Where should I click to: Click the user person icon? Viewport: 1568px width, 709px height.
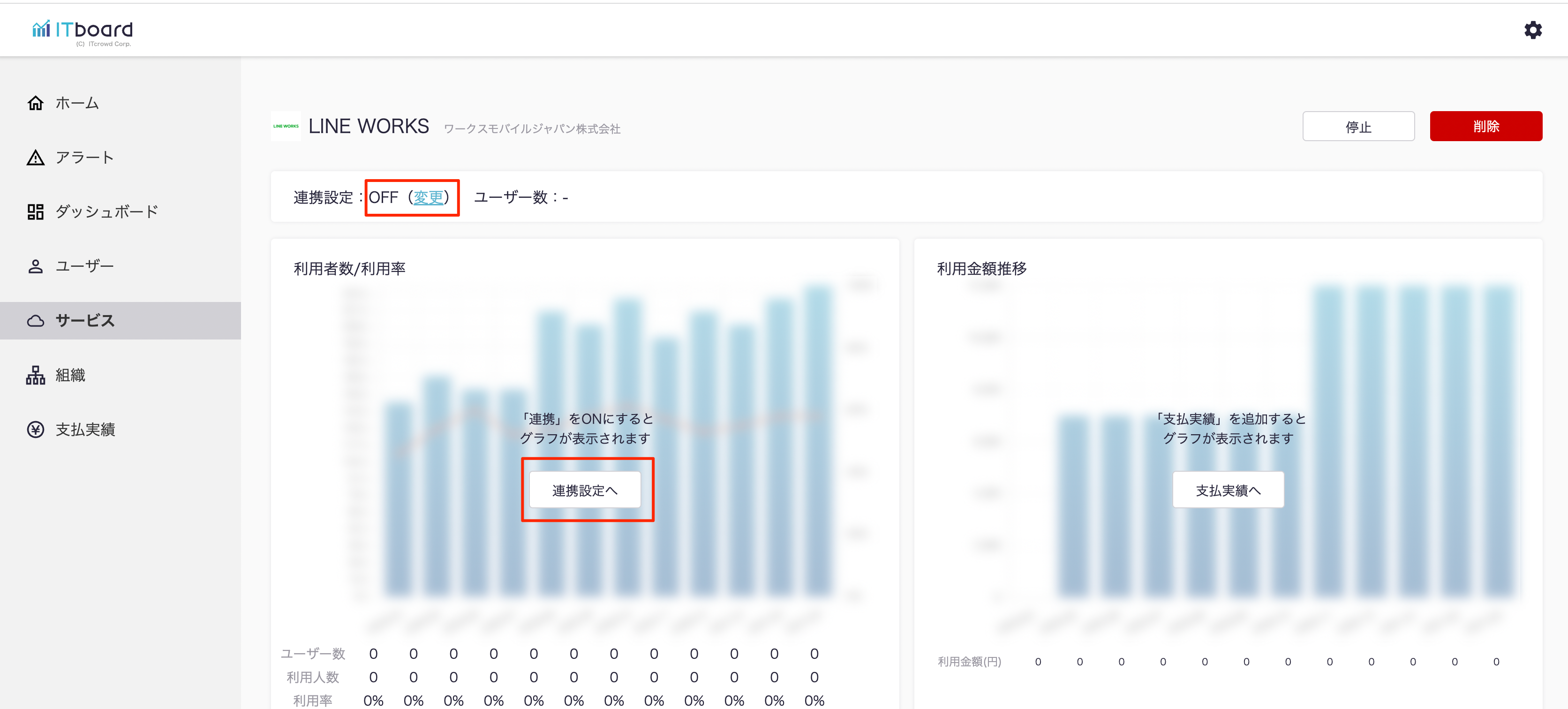(35, 266)
